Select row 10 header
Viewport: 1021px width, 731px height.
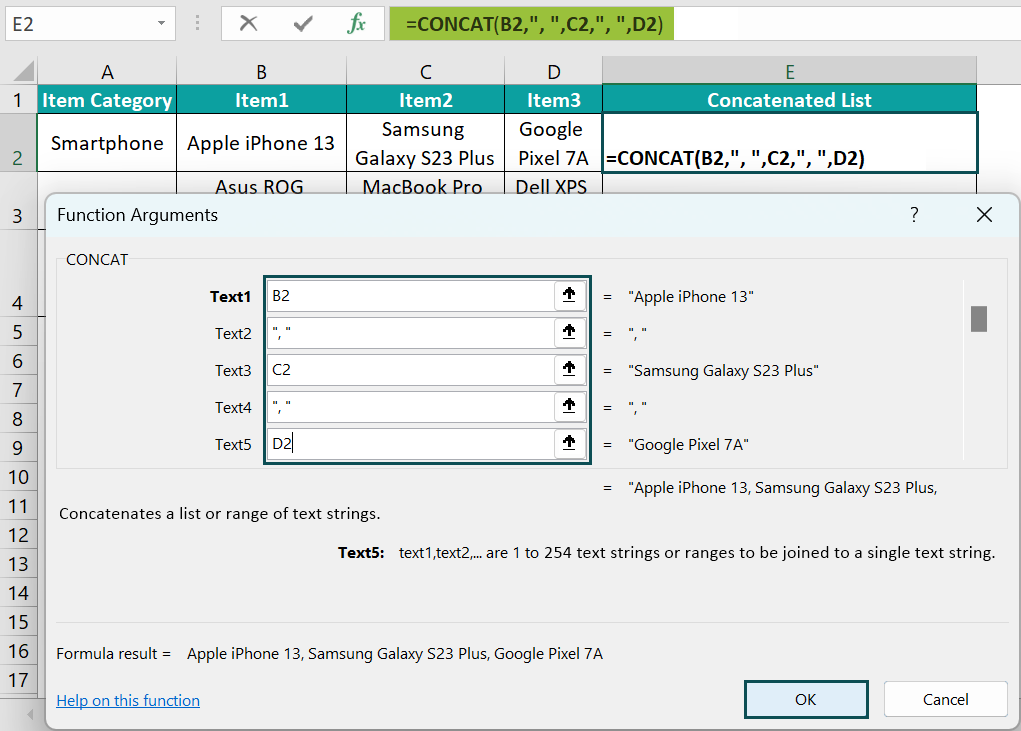(x=18, y=477)
